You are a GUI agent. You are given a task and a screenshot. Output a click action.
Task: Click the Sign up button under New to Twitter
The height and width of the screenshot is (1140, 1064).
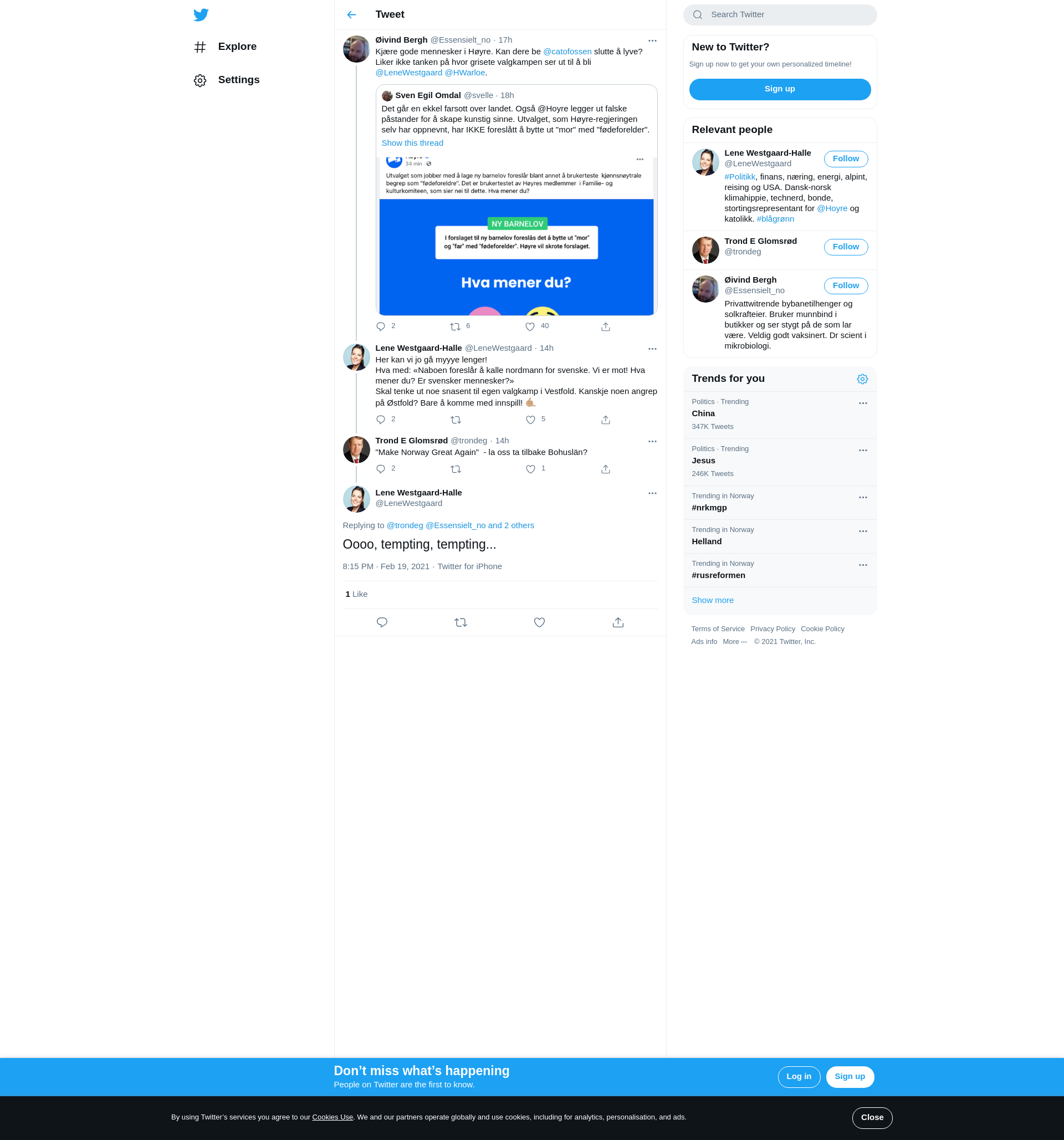(780, 89)
